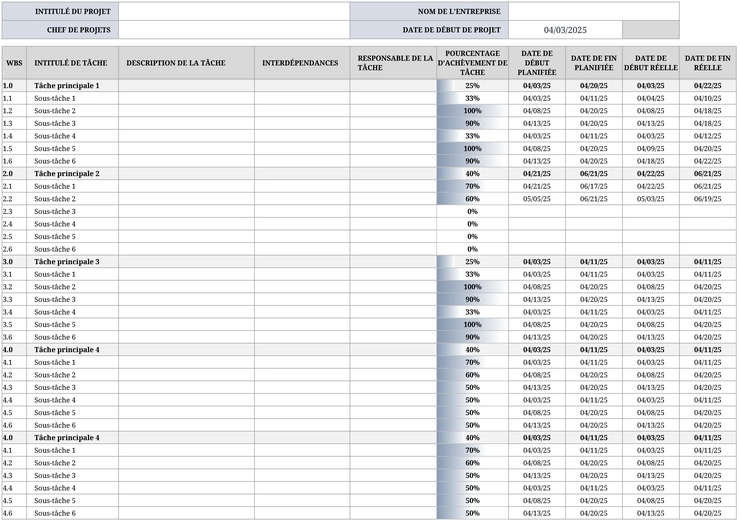Image resolution: width=740 pixels, height=521 pixels.
Task: Click the DATE DE DÉBUT DE PROJET label
Action: (x=451, y=30)
